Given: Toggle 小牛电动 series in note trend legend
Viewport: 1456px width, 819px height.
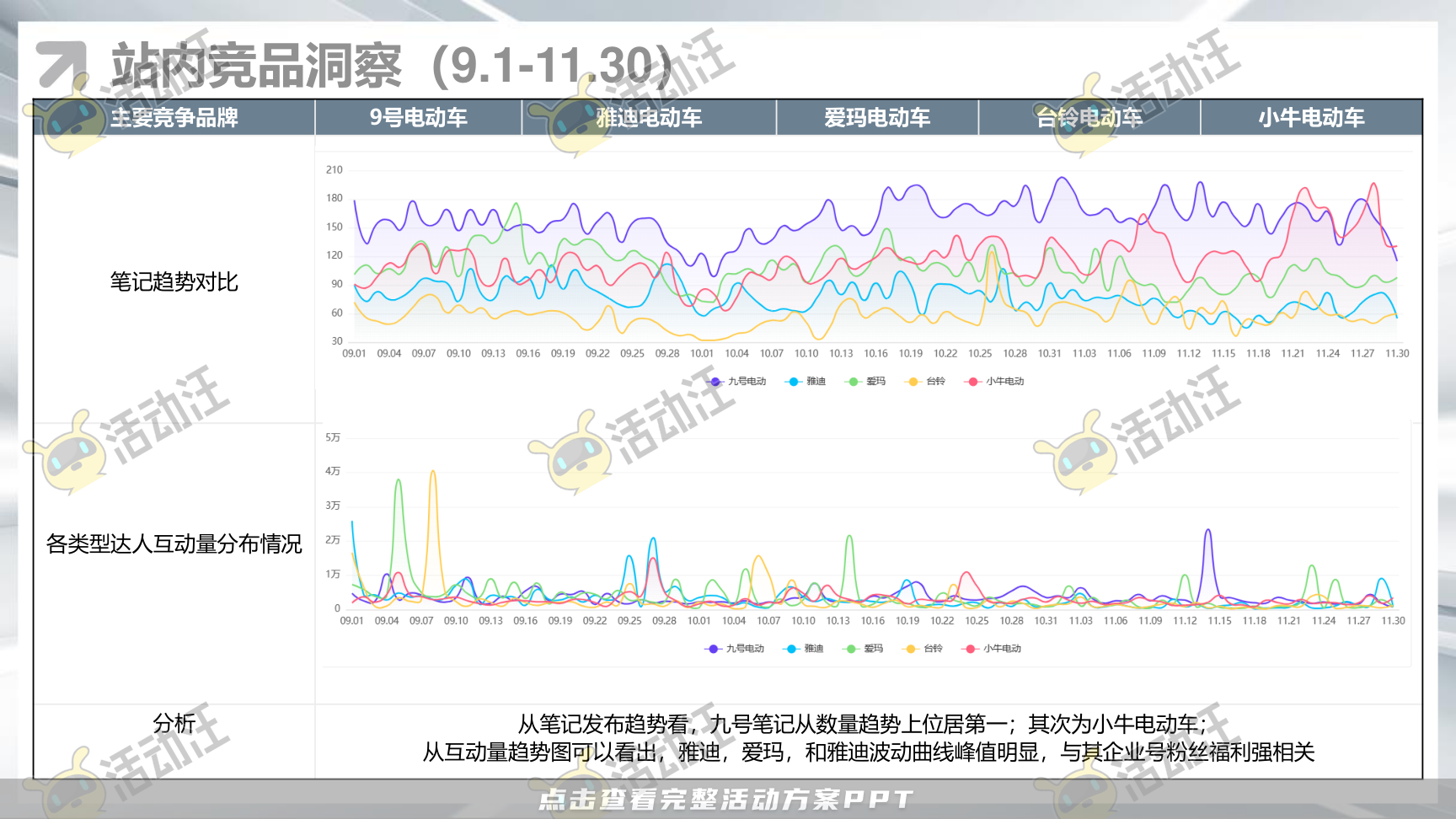Looking at the screenshot, I should point(995,382).
